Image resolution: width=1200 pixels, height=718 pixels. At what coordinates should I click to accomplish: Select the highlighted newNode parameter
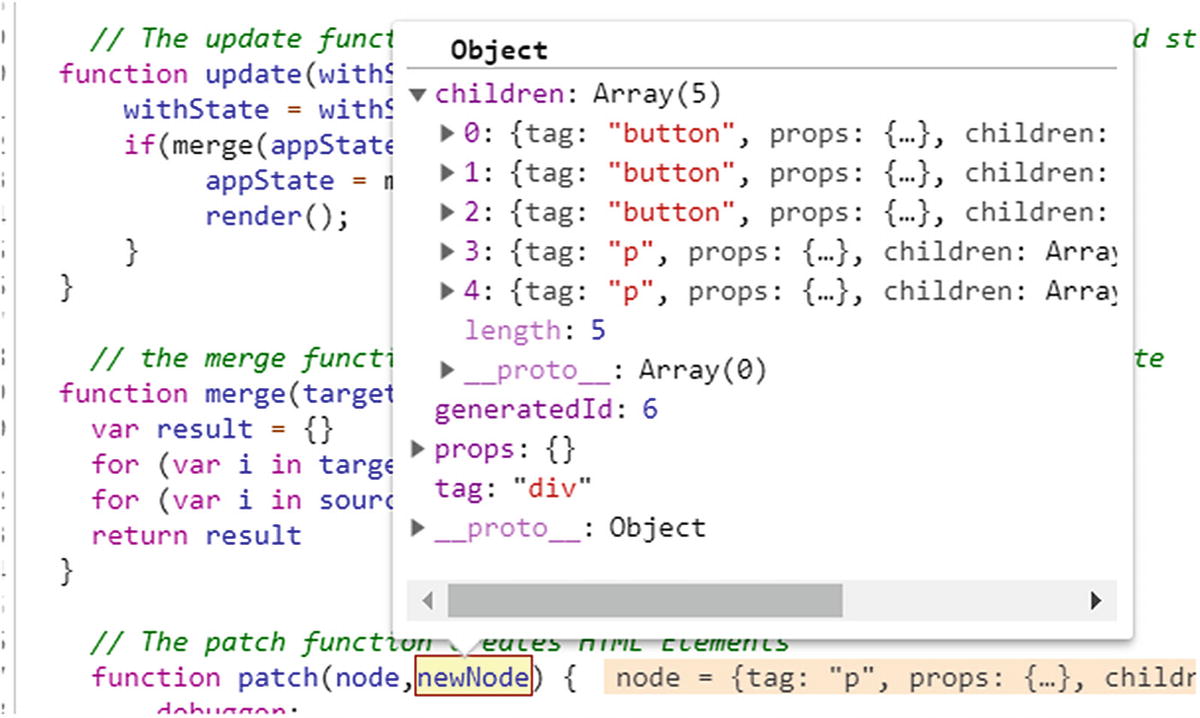(474, 677)
